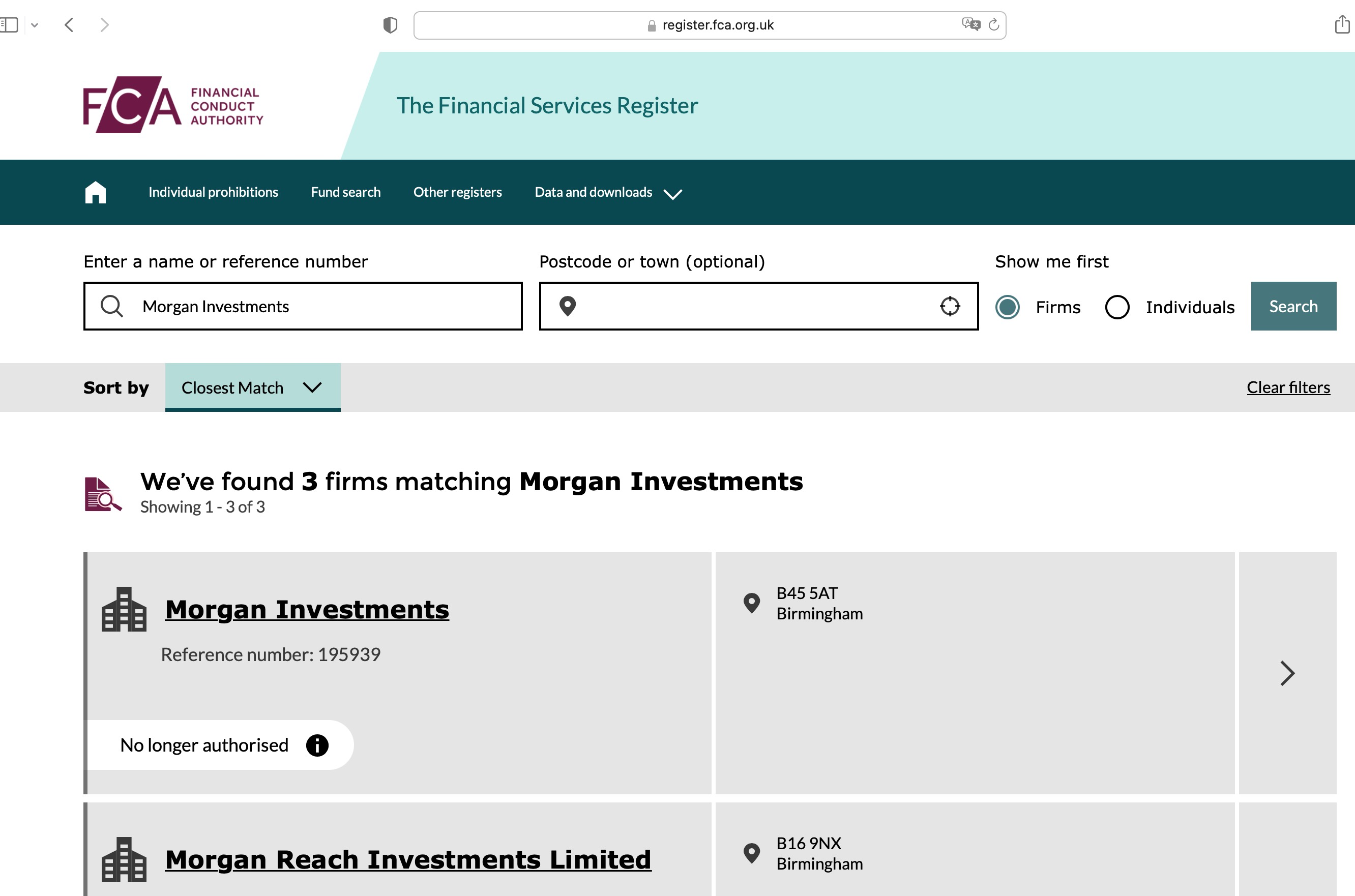Click the translate icon in address bar
Image resolution: width=1355 pixels, height=896 pixels.
coord(971,24)
